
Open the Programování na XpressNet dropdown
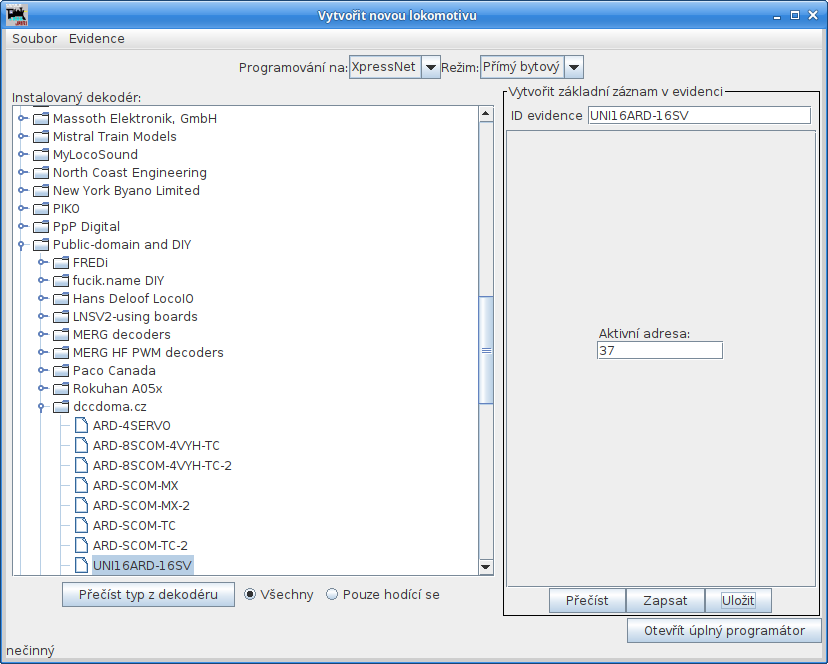pos(430,67)
